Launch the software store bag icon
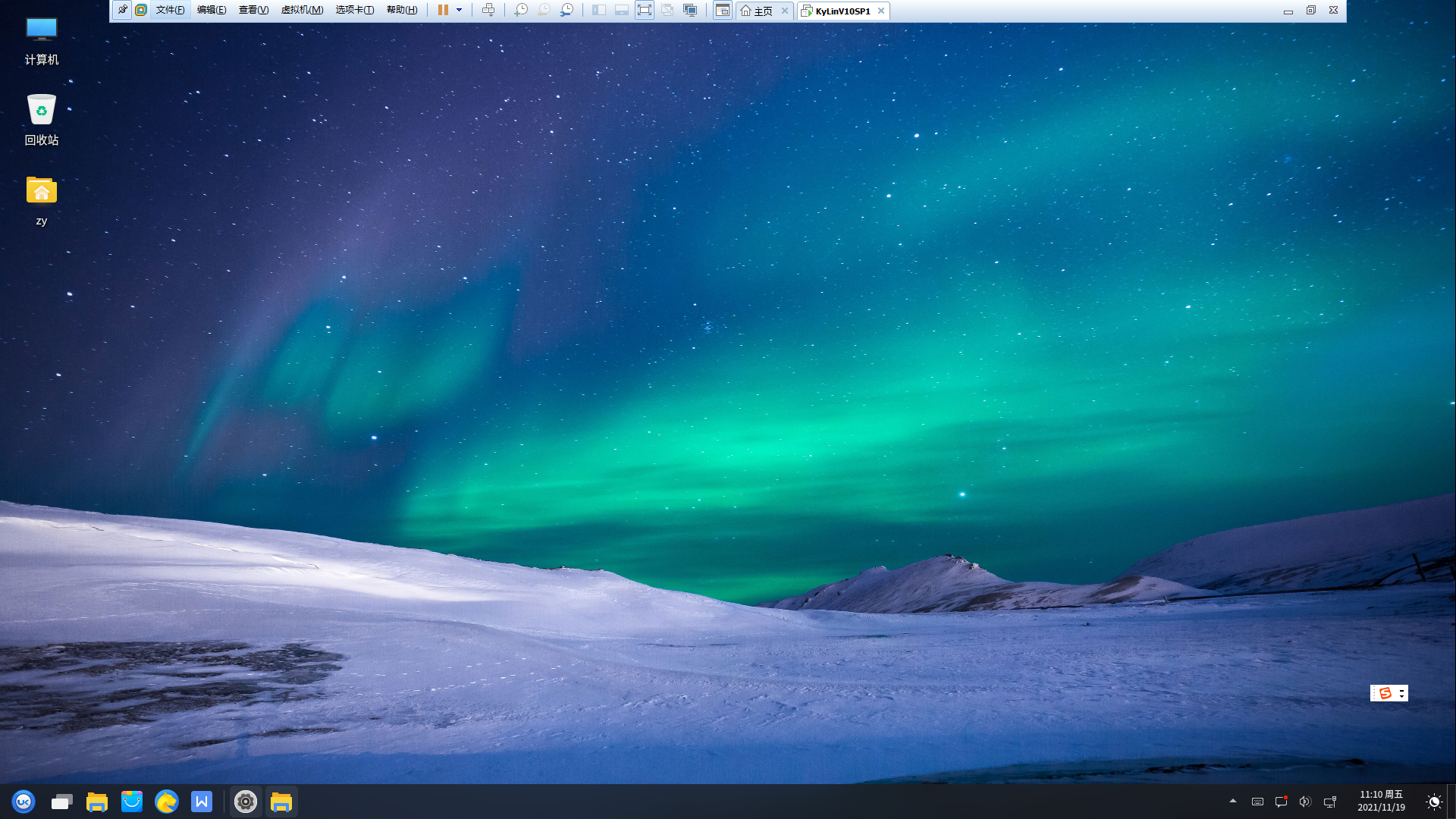Screen dimensions: 1456x819 click(x=132, y=802)
